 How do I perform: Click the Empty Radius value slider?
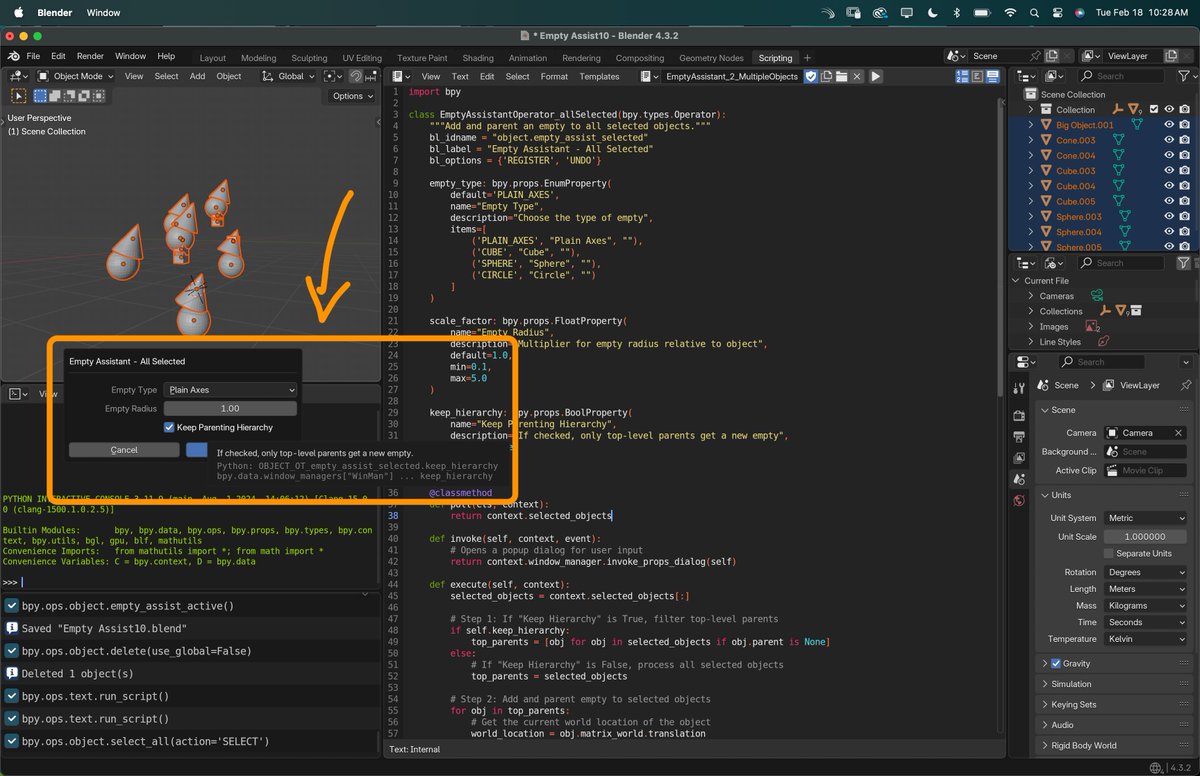(x=231, y=409)
